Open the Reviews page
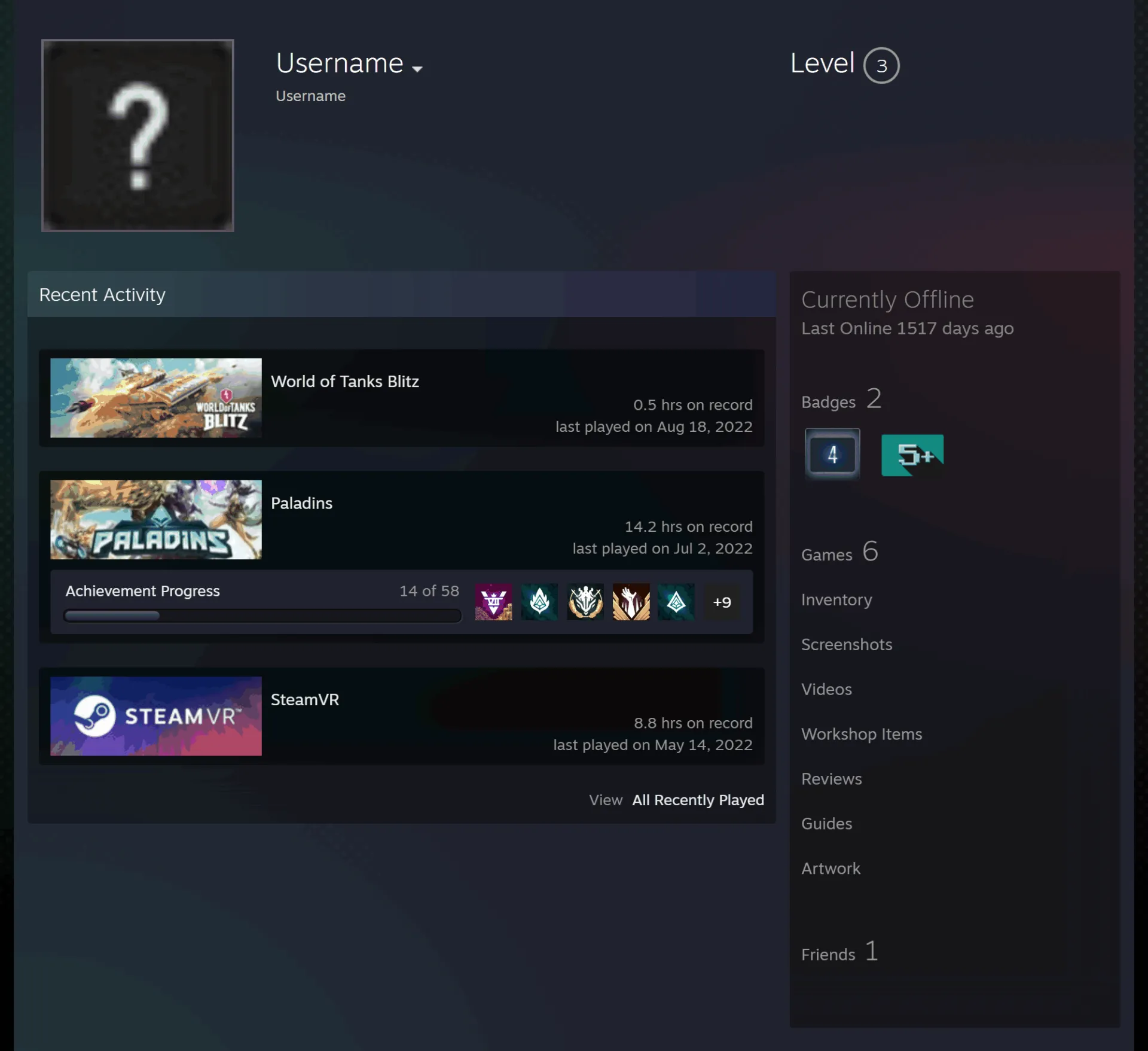The height and width of the screenshot is (1051, 1148). coord(832,779)
